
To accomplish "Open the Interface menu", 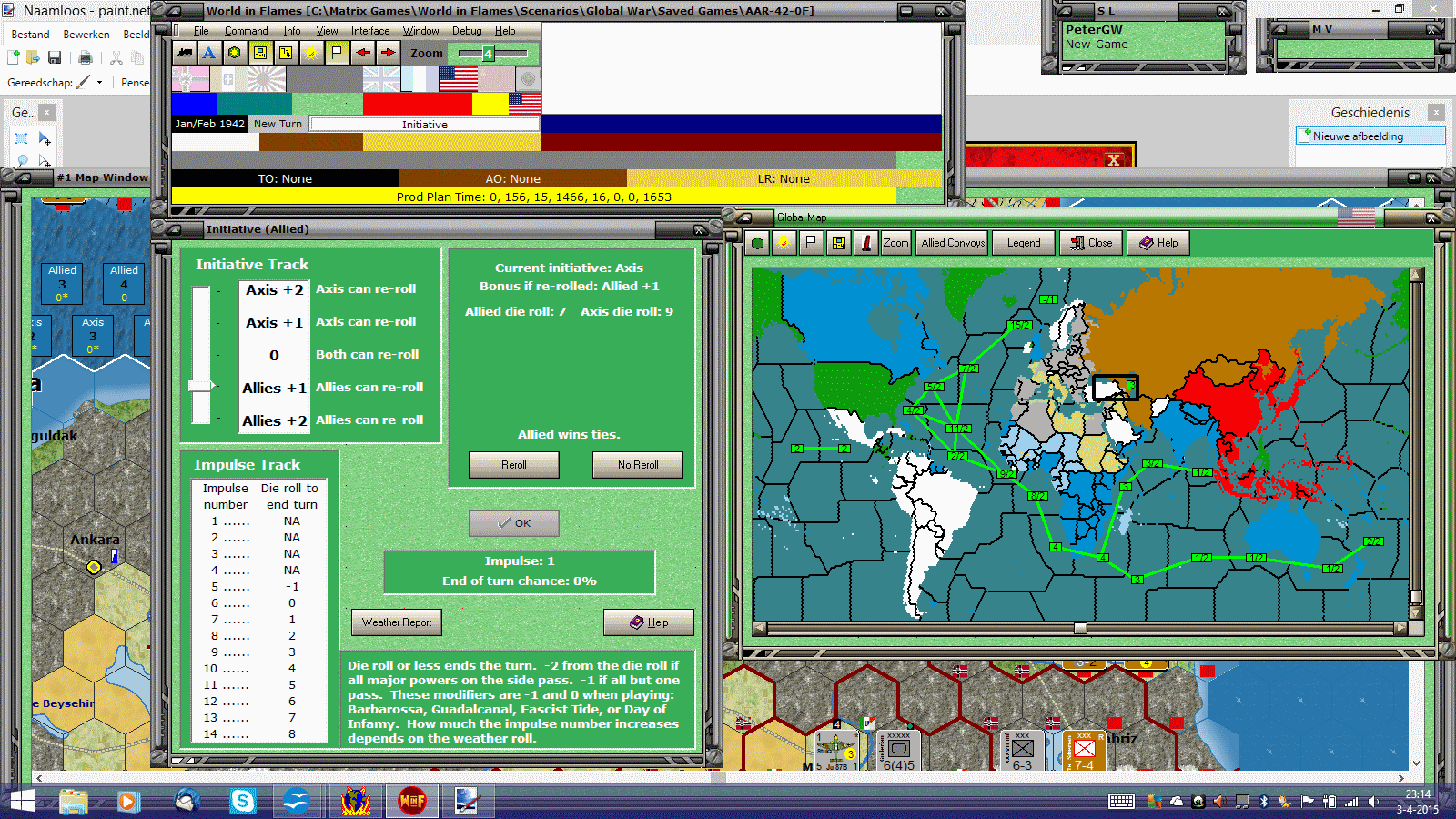I will (370, 31).
